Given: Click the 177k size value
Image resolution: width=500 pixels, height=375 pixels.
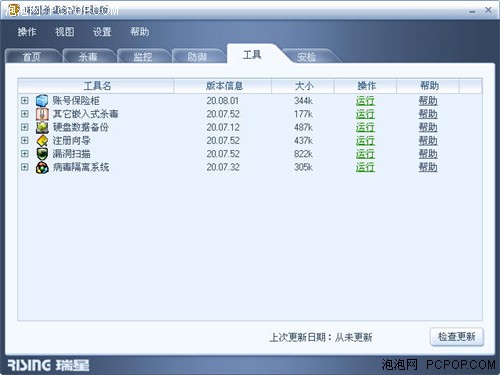Looking at the screenshot, I should 303,114.
